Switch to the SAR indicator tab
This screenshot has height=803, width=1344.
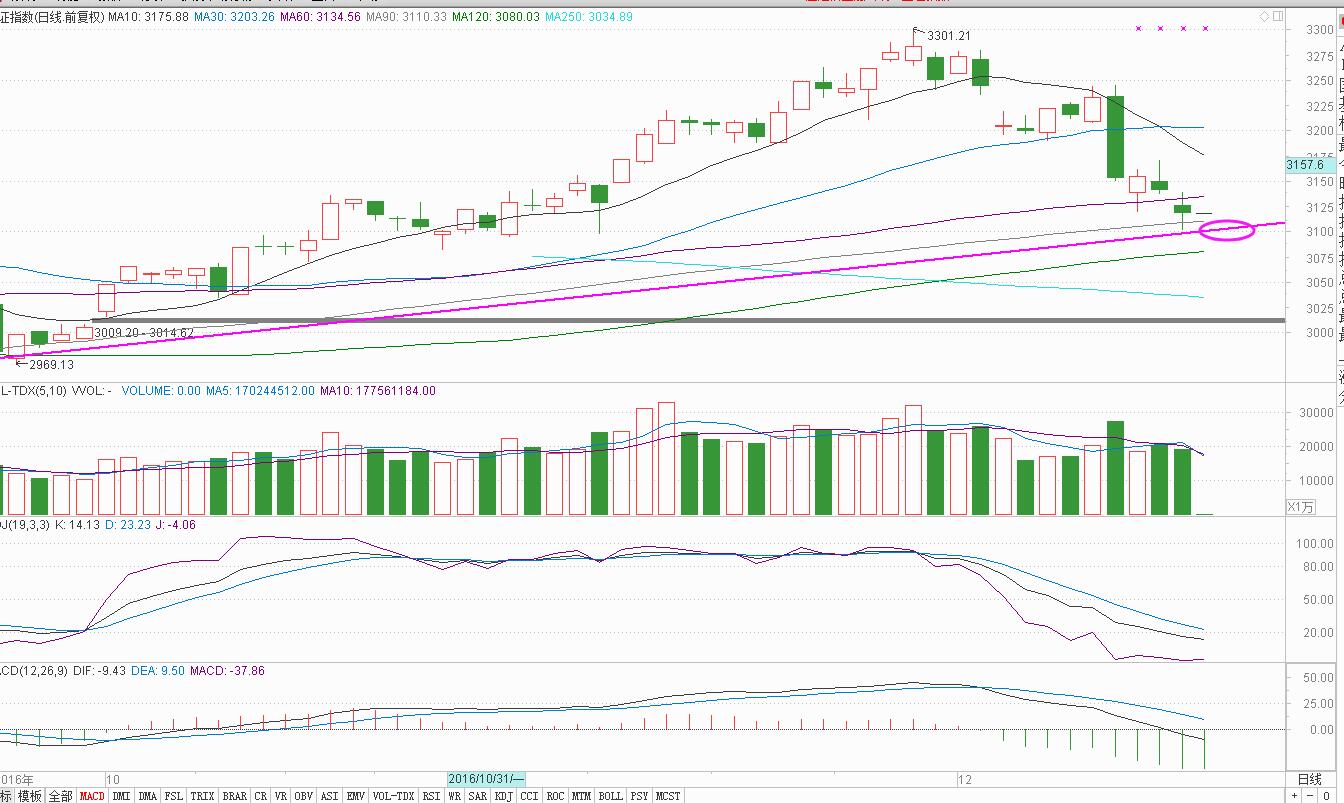(x=477, y=796)
